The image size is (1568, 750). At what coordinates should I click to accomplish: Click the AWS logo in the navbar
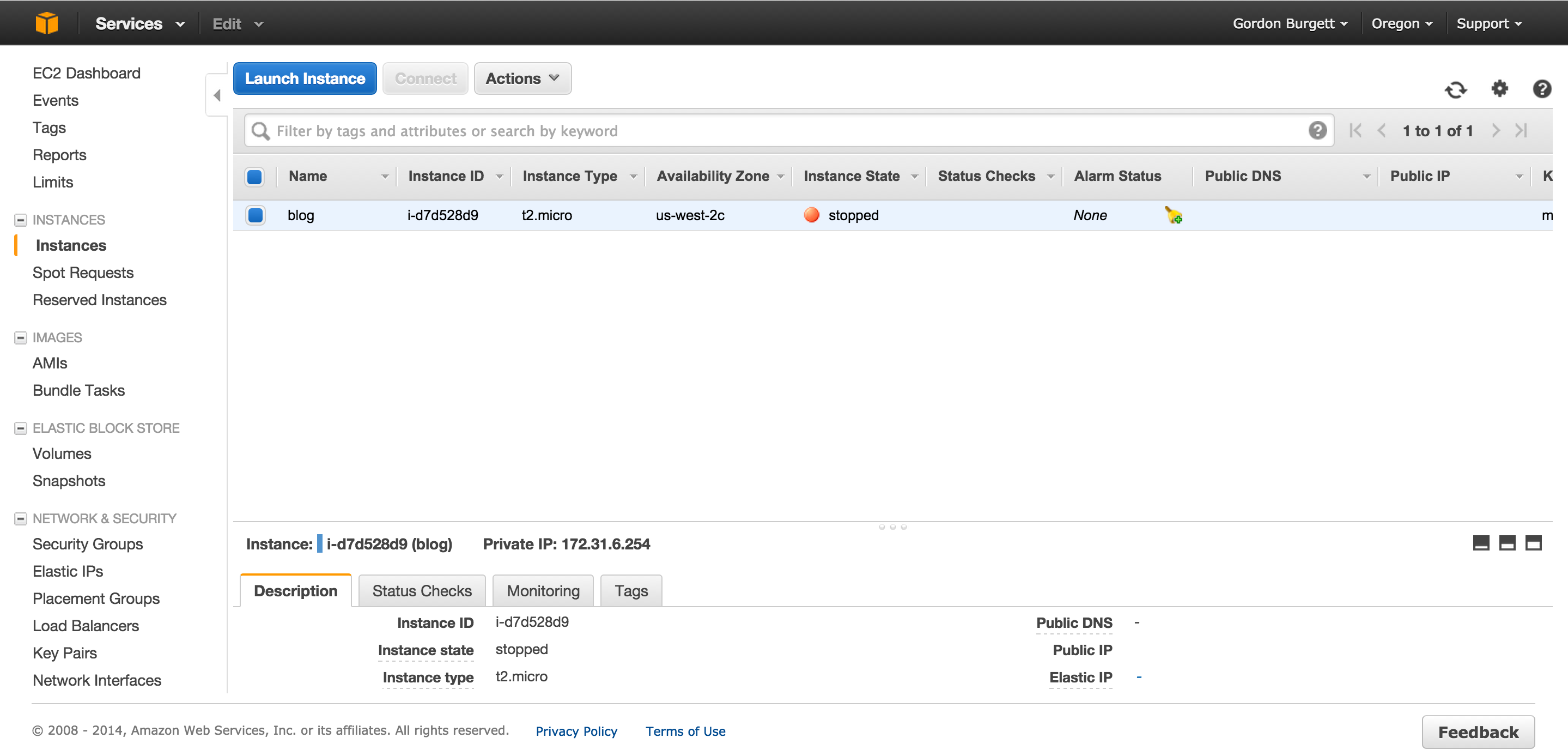[x=47, y=22]
